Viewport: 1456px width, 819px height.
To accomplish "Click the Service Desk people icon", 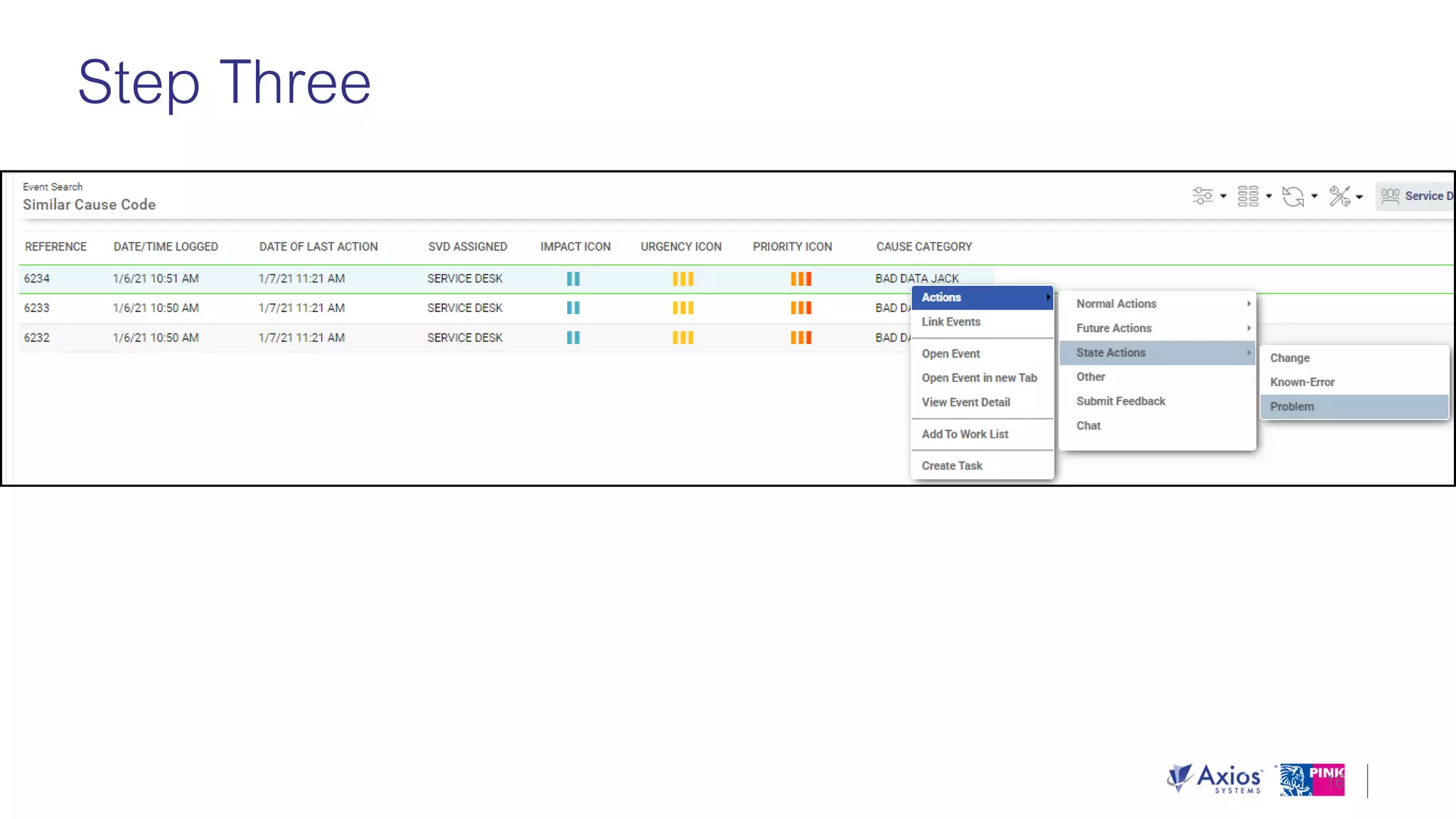I will 1390,196.
